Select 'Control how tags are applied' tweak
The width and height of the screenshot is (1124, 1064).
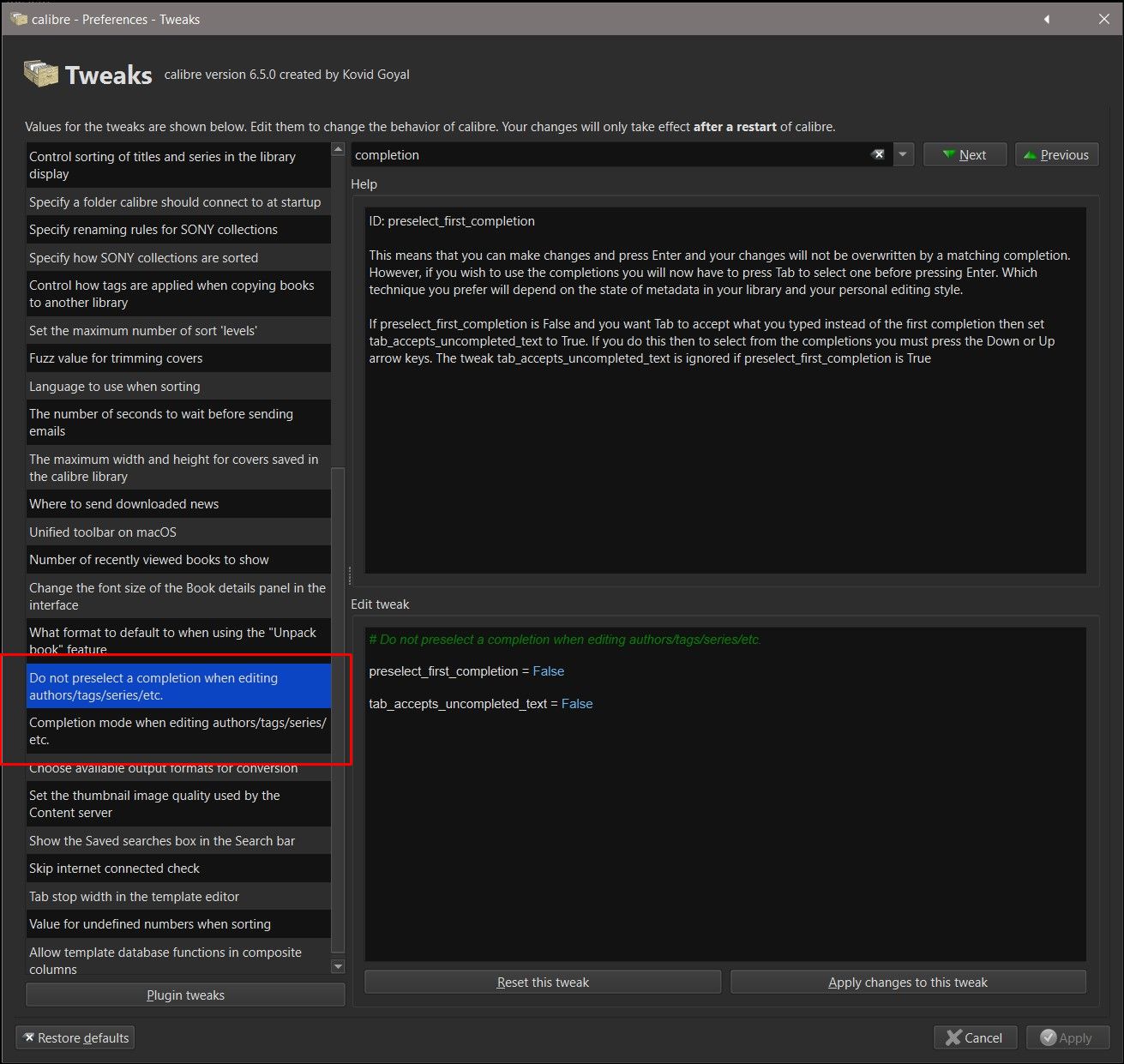[x=178, y=294]
